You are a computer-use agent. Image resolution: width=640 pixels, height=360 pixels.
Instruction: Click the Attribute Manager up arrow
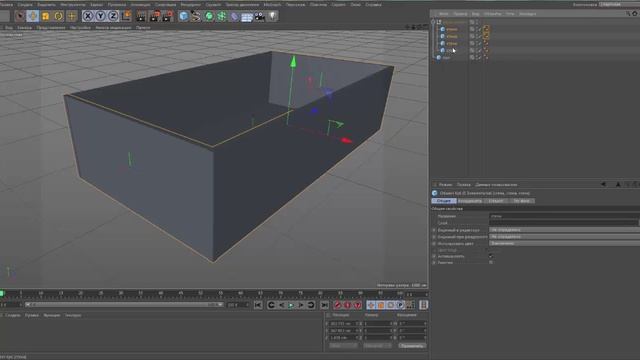pos(618,184)
